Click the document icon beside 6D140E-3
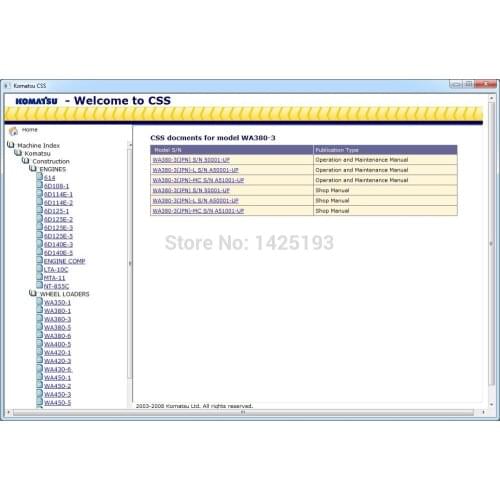The height and width of the screenshot is (500, 500). 40,244
